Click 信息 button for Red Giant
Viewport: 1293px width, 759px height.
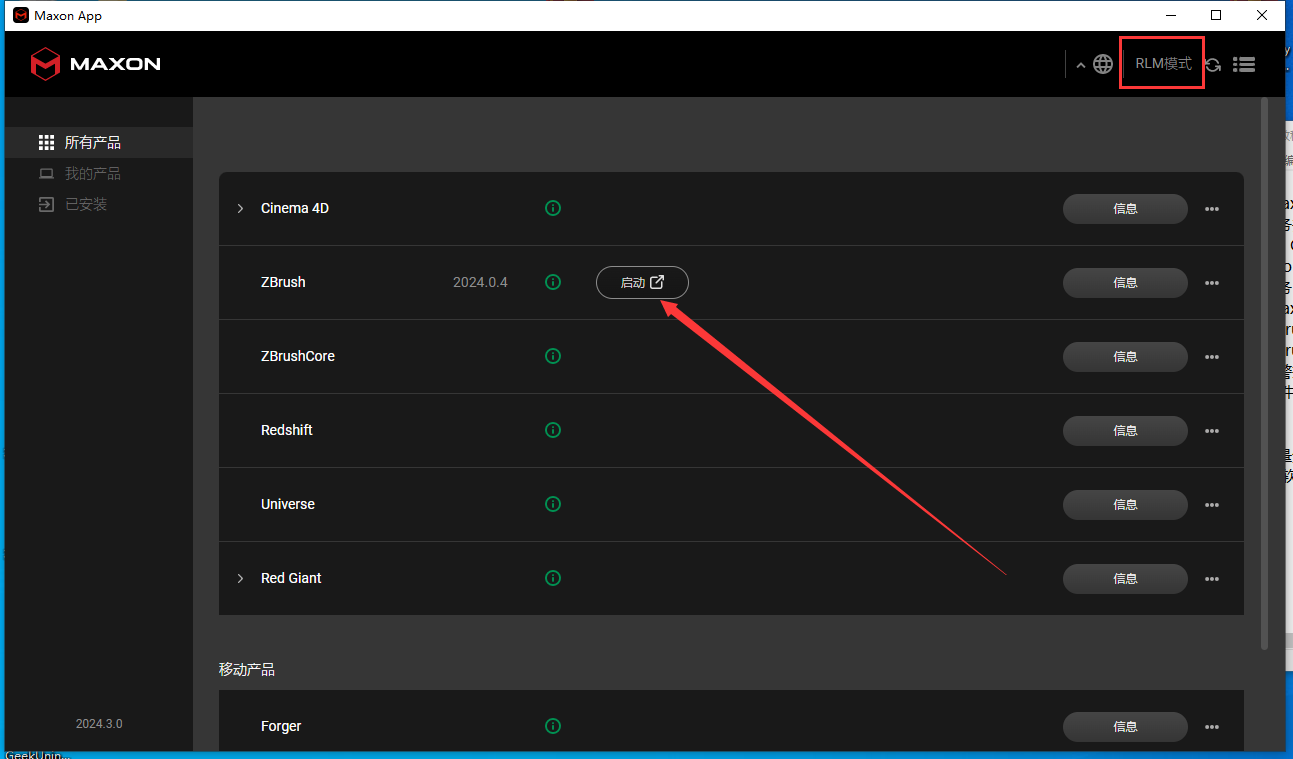[1125, 579]
